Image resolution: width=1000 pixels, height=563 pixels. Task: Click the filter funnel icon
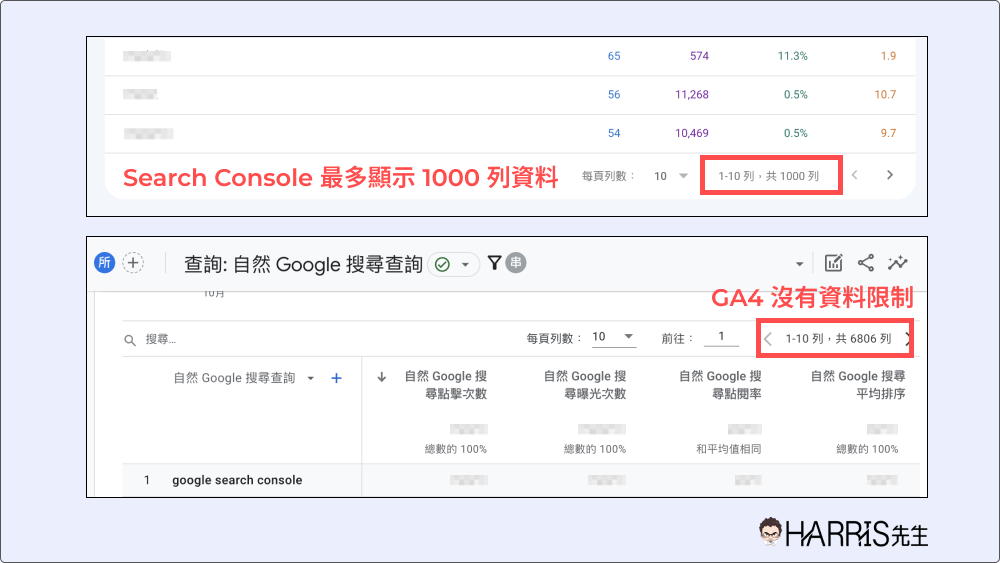(494, 263)
